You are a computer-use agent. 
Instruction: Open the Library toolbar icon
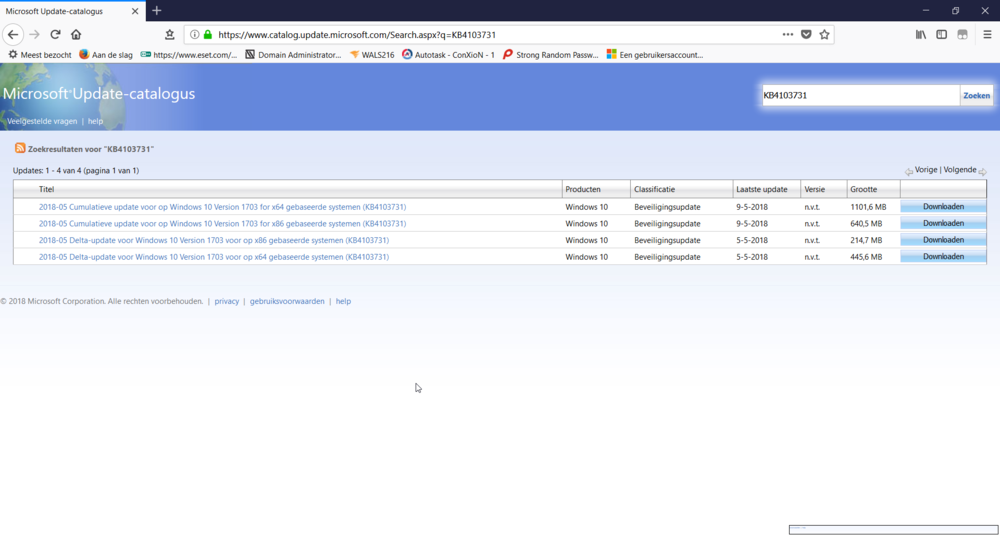pos(921,34)
